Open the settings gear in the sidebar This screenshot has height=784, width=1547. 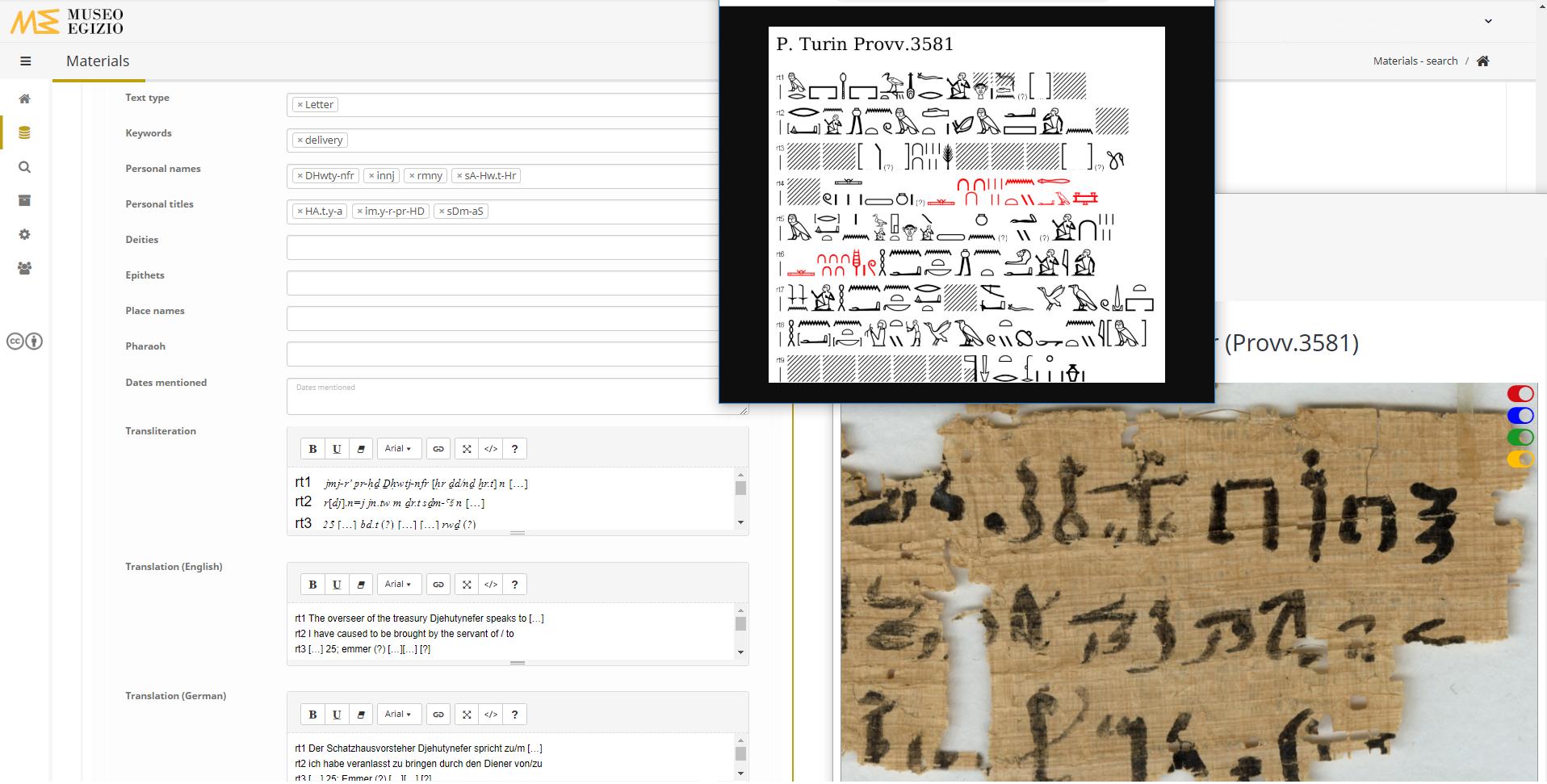[x=24, y=234]
